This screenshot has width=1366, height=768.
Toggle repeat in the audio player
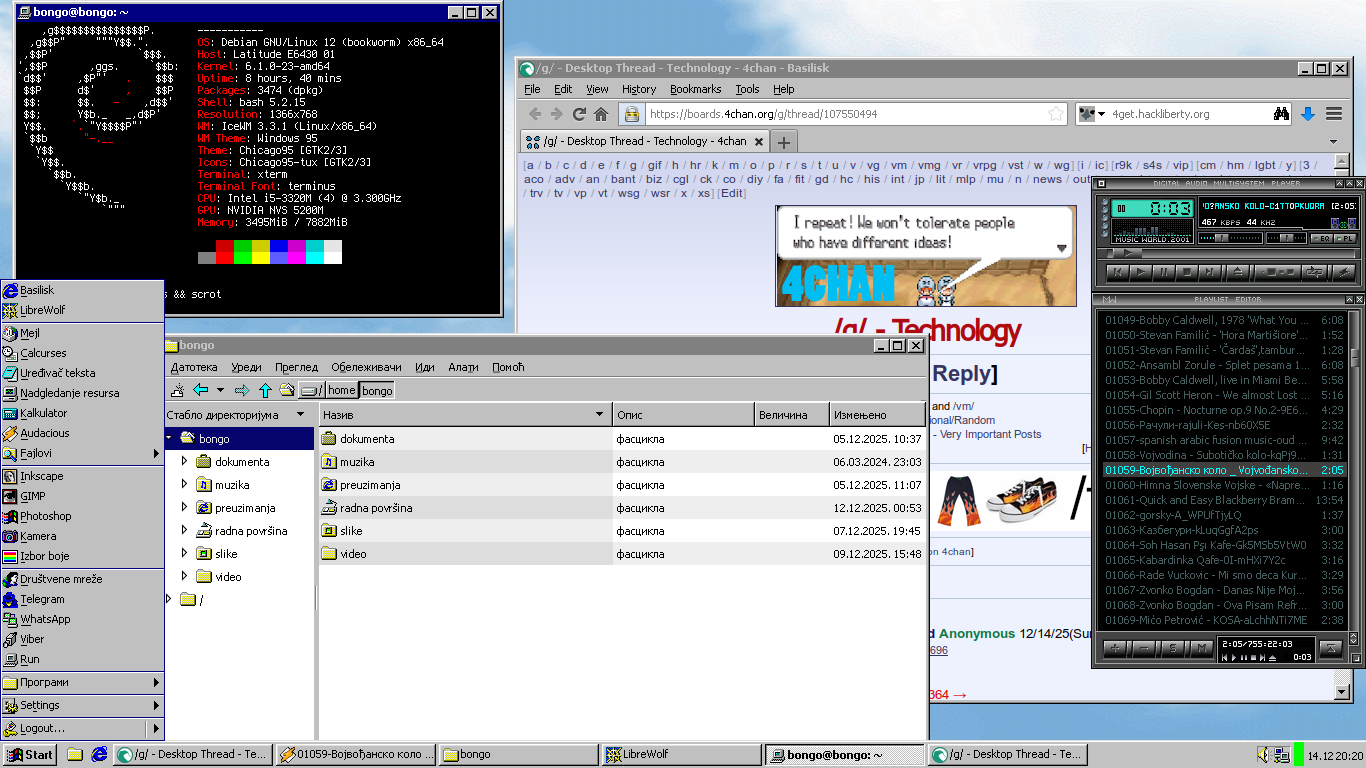point(1315,271)
